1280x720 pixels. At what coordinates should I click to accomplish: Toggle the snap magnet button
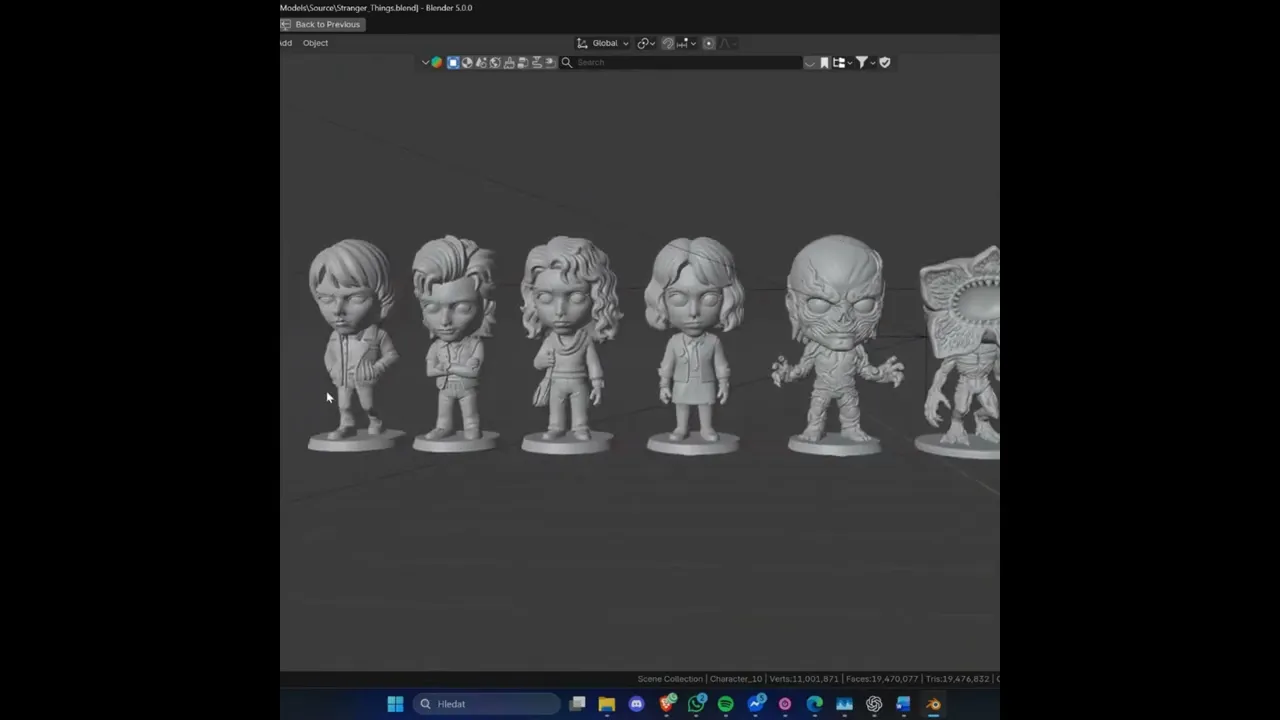click(x=668, y=43)
